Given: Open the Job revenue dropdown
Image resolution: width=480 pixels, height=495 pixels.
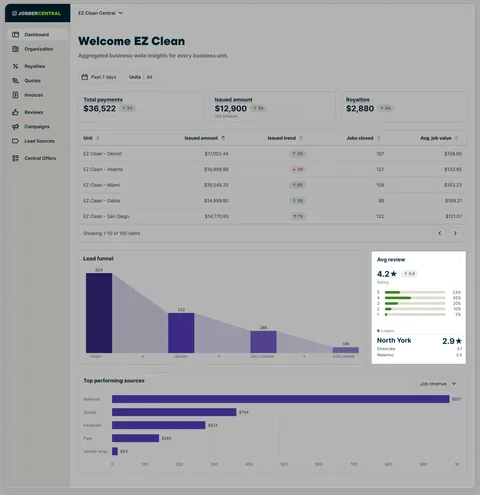Looking at the screenshot, I should click(438, 384).
